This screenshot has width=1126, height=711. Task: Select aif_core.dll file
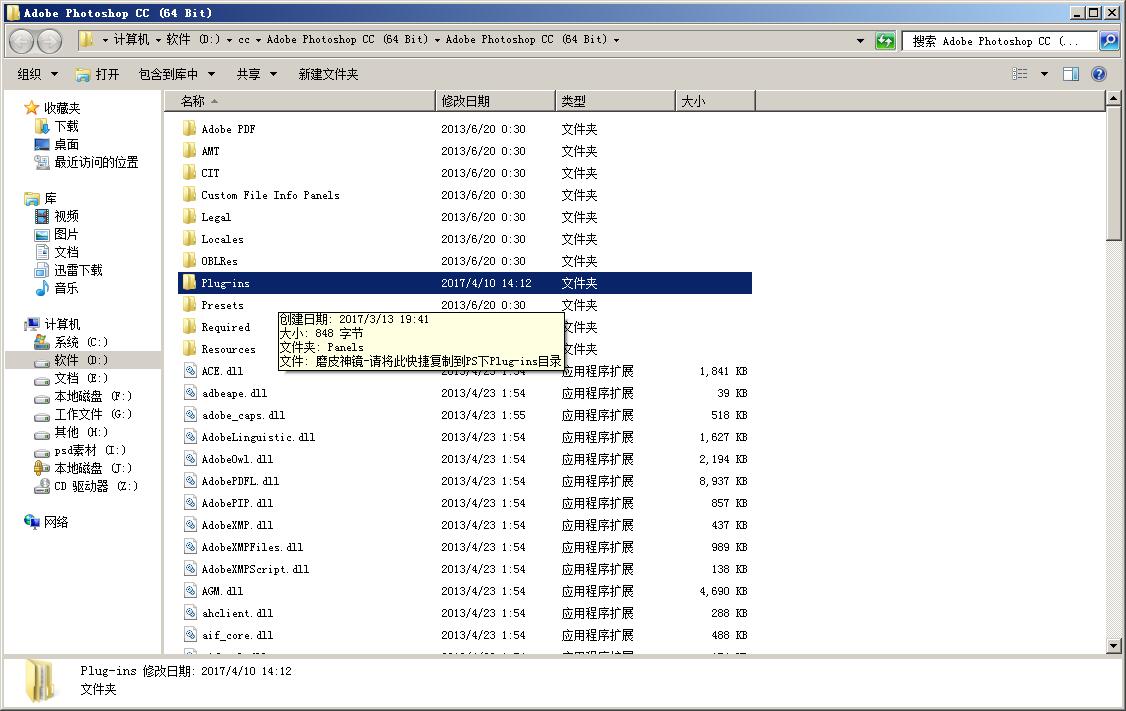point(237,635)
